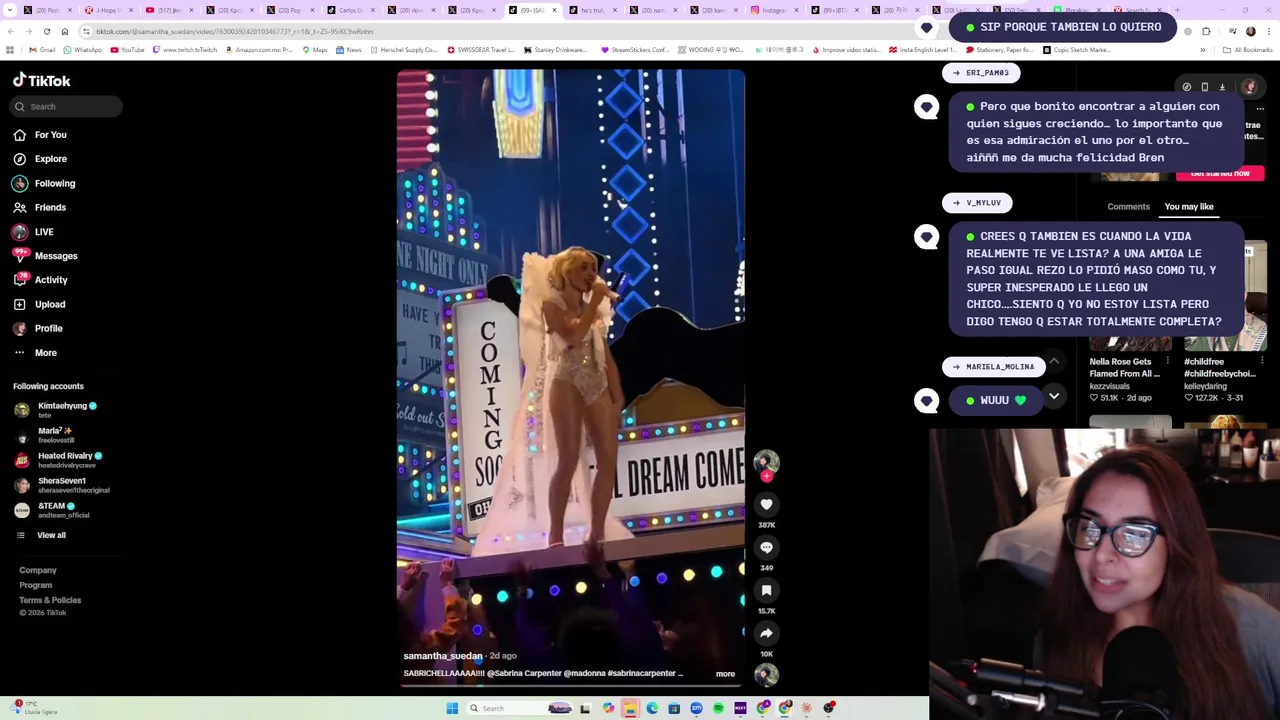
Task: Open Messages in the sidebar
Action: (x=45, y=256)
